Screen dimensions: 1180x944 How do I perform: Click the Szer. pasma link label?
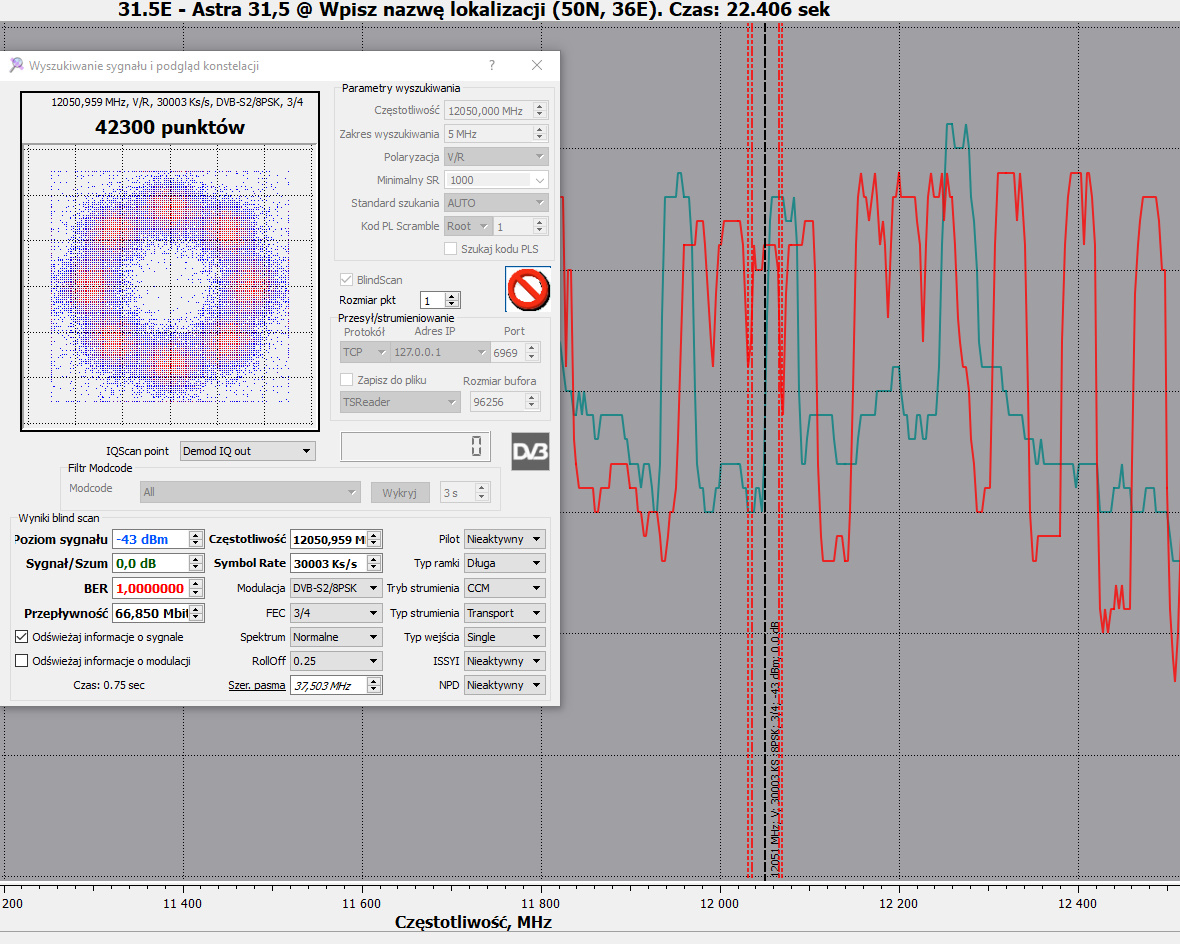click(x=257, y=685)
